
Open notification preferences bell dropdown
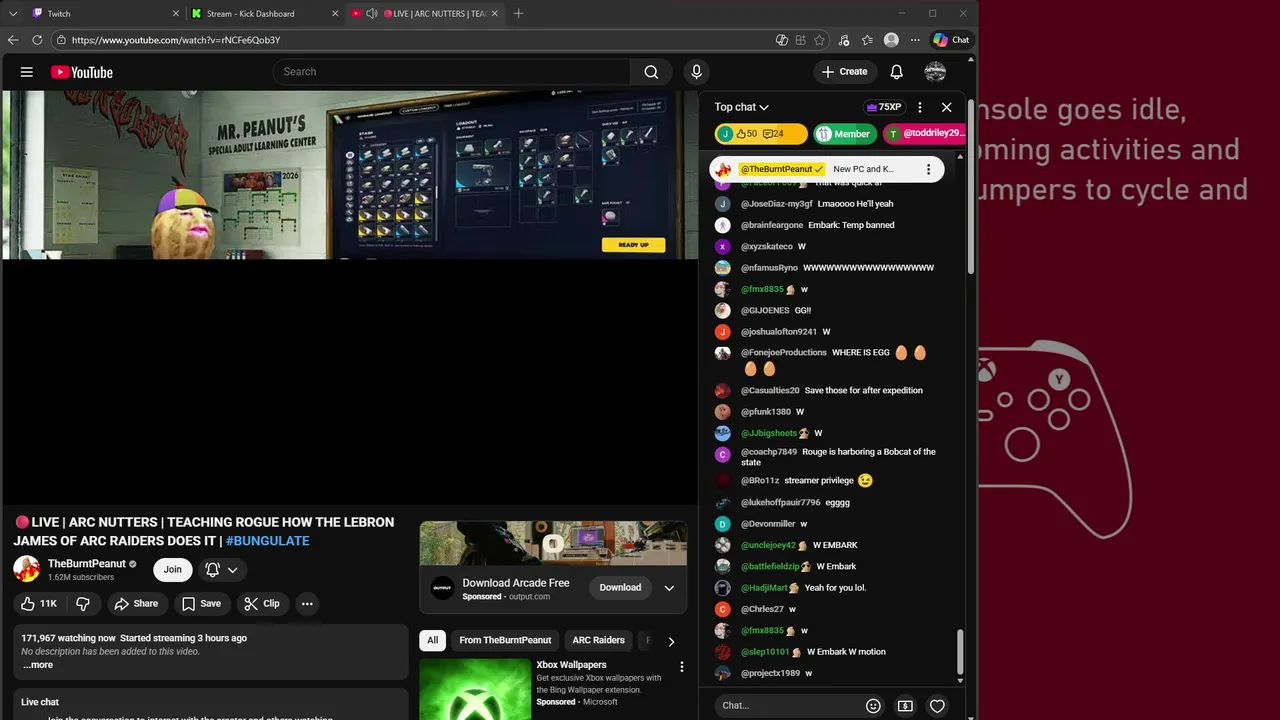222,570
